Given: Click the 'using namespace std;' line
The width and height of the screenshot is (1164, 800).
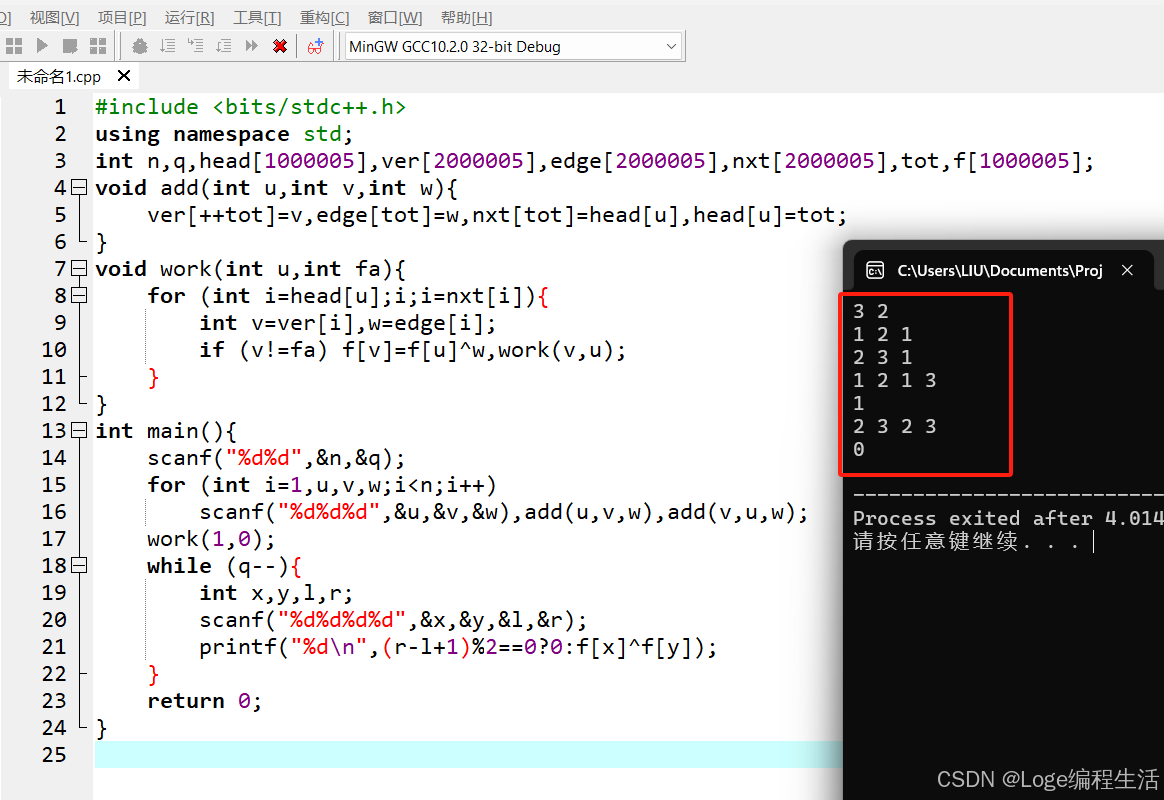Looking at the screenshot, I should coord(223,134).
